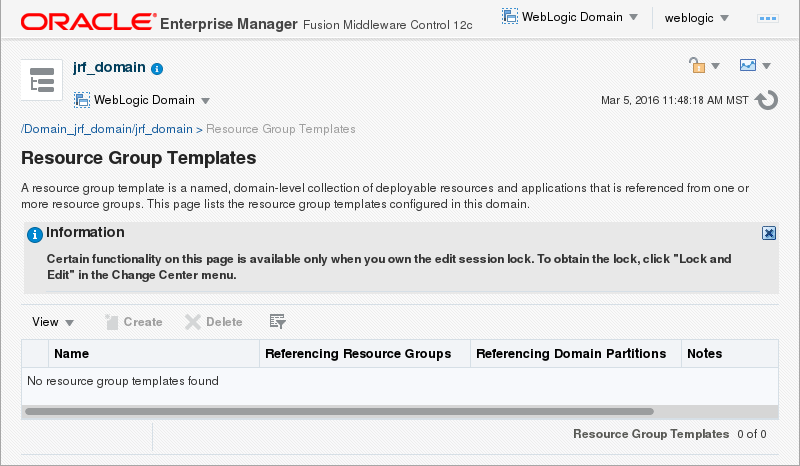Click the jrf_domain target icon

point(43,81)
